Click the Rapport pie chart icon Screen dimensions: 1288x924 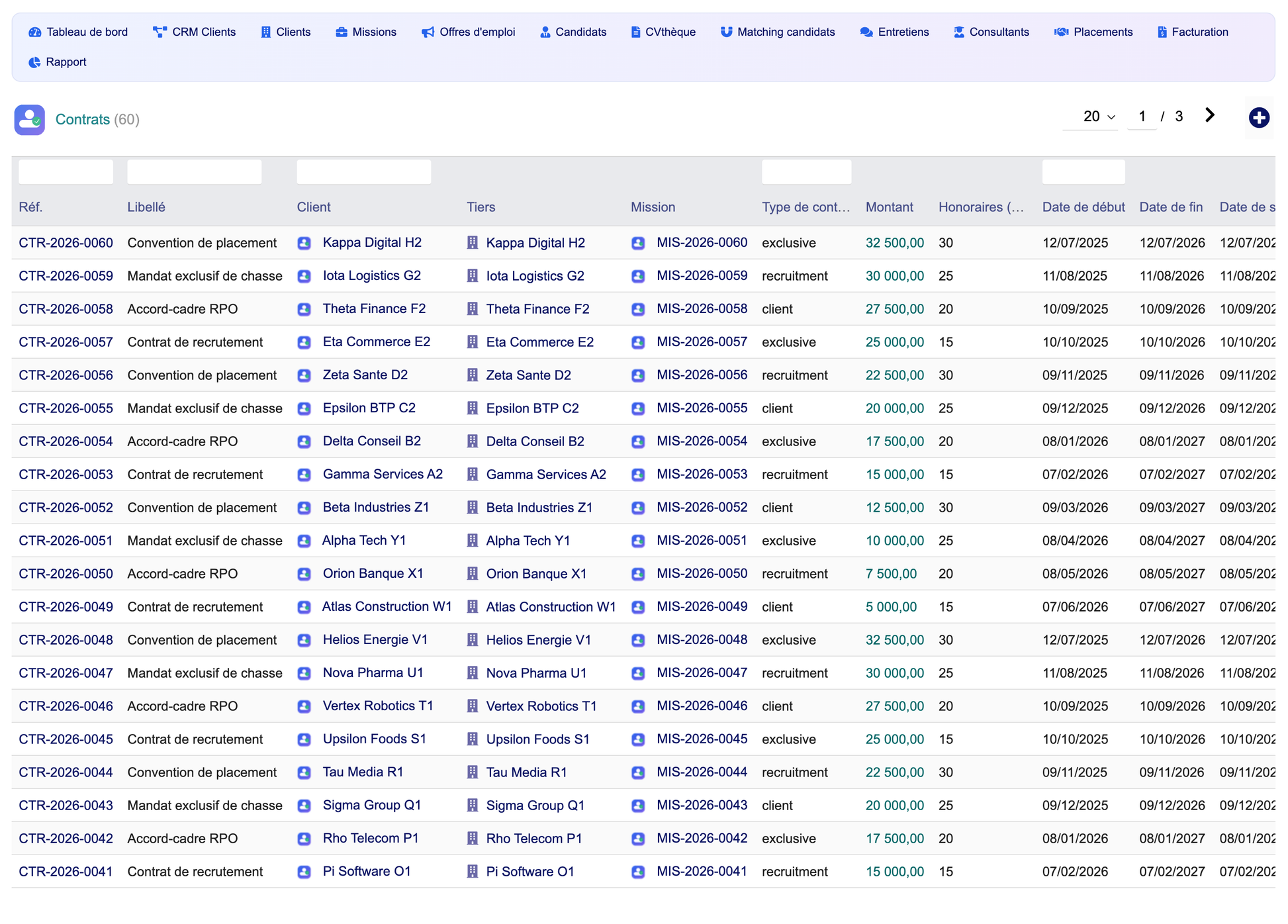(x=34, y=62)
